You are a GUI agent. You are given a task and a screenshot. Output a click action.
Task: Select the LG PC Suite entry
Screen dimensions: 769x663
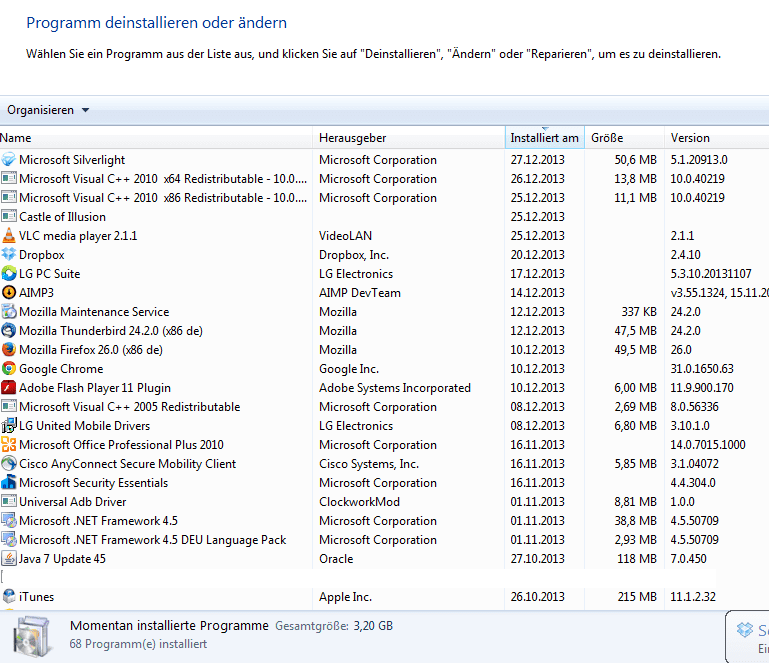click(x=50, y=274)
